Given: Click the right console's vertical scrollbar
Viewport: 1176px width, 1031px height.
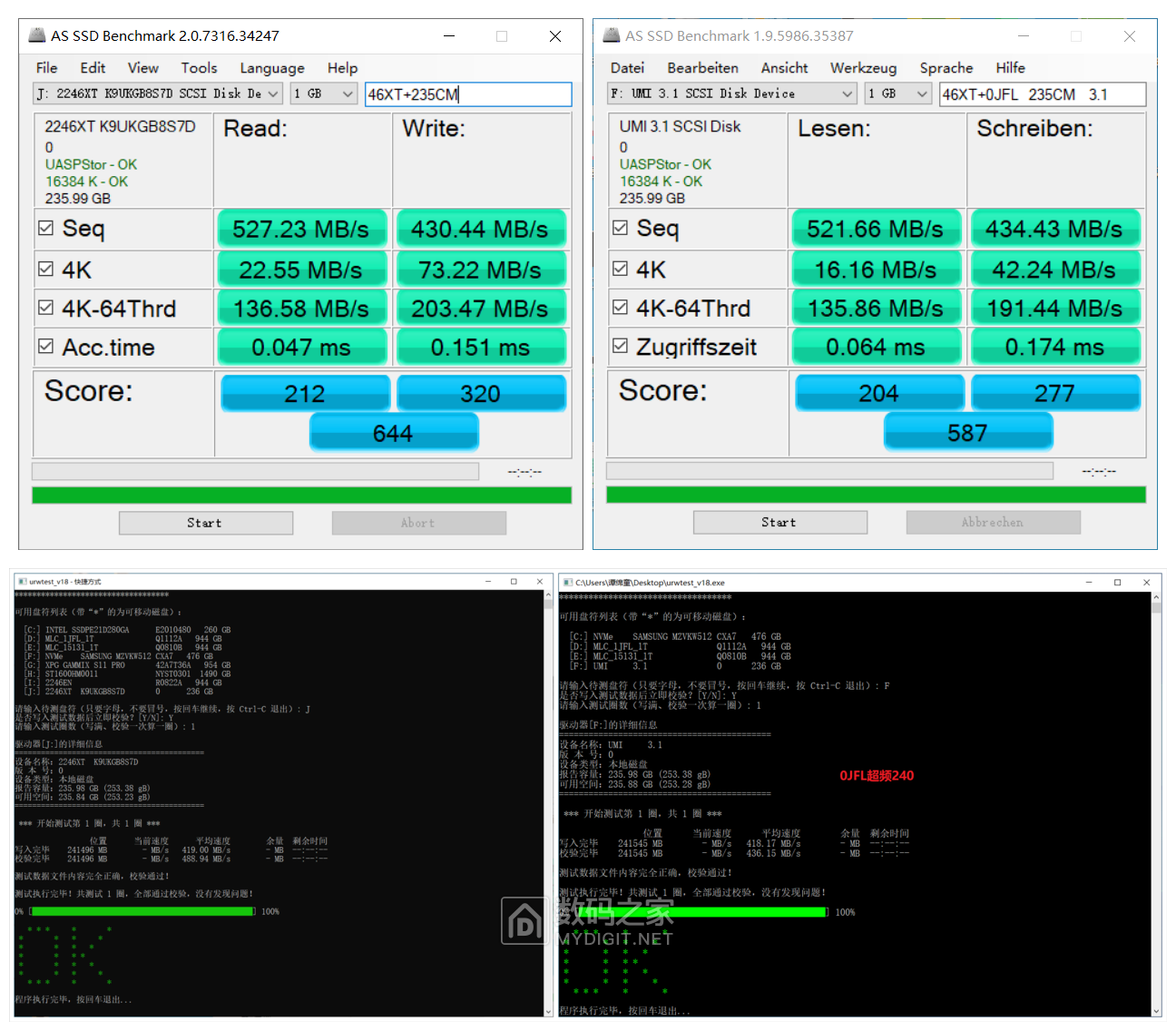Looking at the screenshot, I should [x=1156, y=804].
